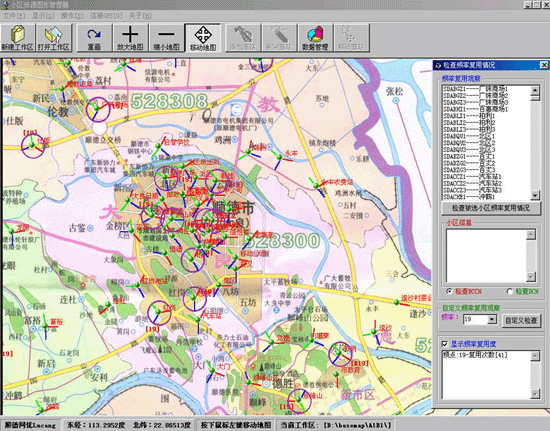
Task: Click the 添加基站 add base station icon
Action: (x=243, y=38)
